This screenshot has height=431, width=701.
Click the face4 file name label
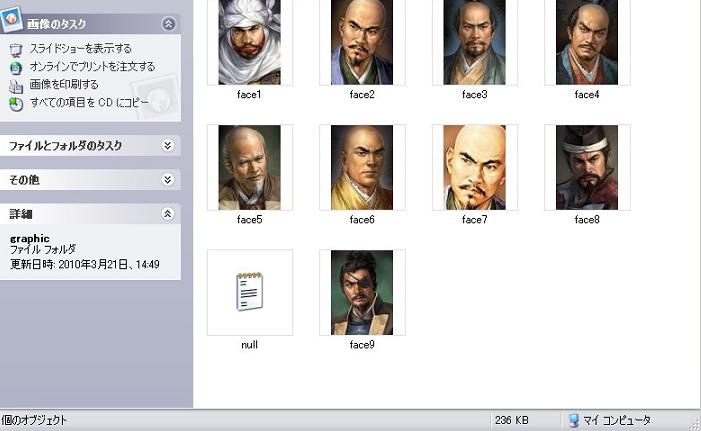coord(587,94)
